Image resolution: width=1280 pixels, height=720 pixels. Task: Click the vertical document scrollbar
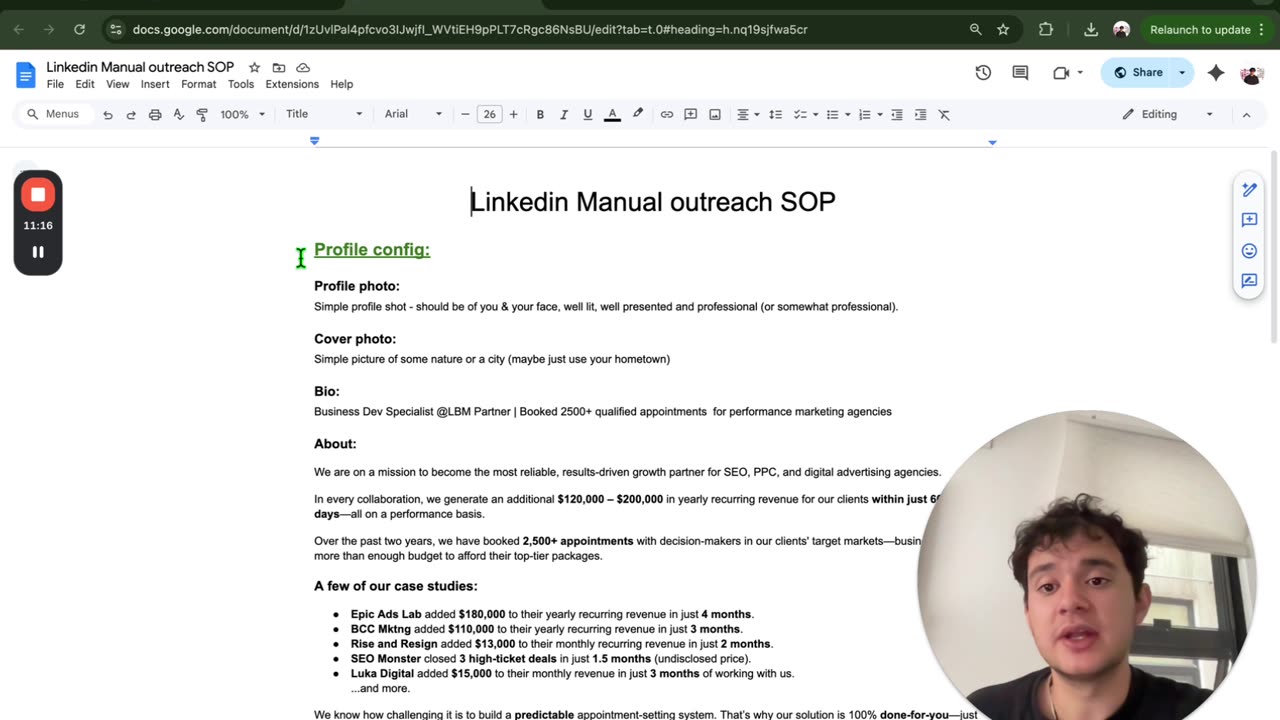point(1274,245)
